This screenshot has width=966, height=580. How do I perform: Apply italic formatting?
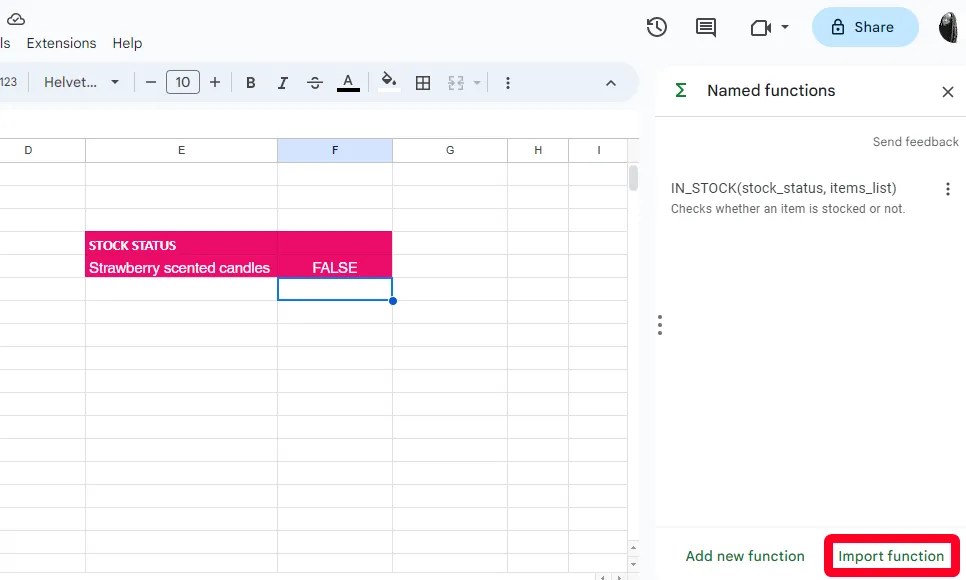tap(282, 82)
